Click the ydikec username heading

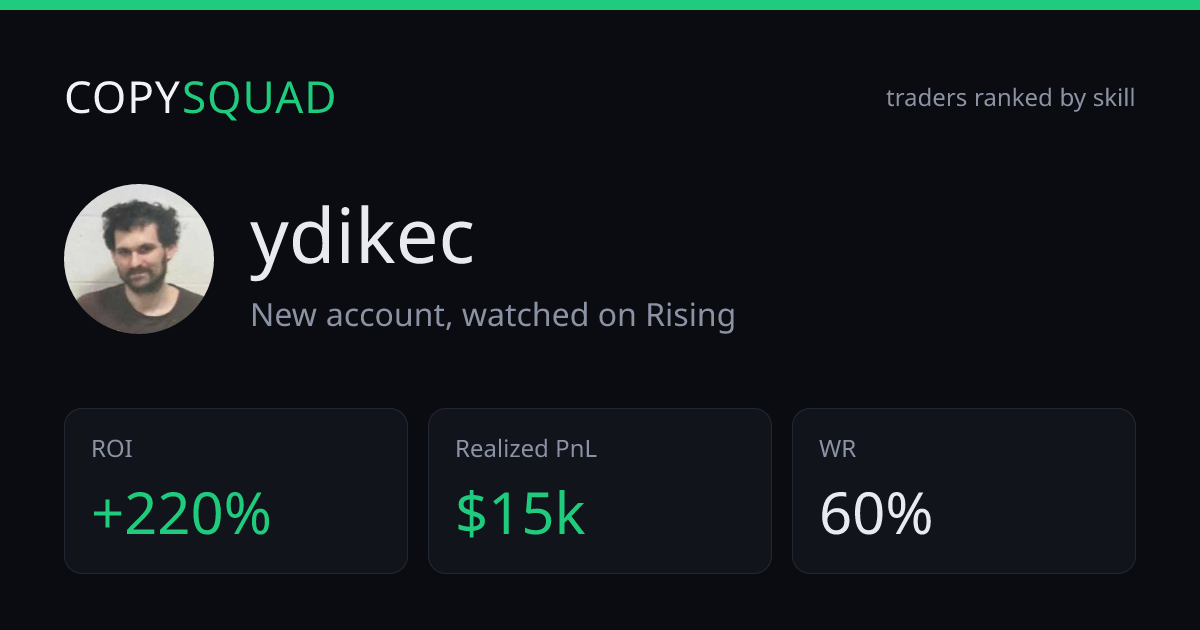362,241
